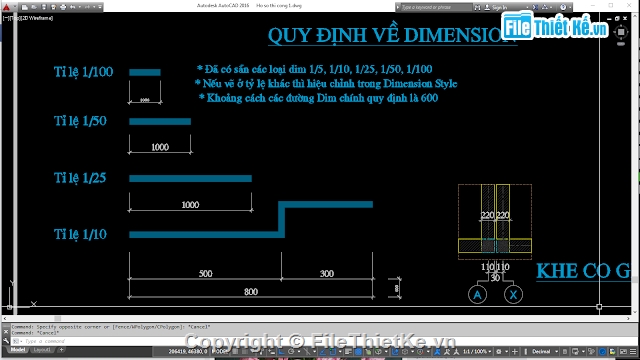Undo the last action
This screenshot has width=640, height=360.
point(72,7)
